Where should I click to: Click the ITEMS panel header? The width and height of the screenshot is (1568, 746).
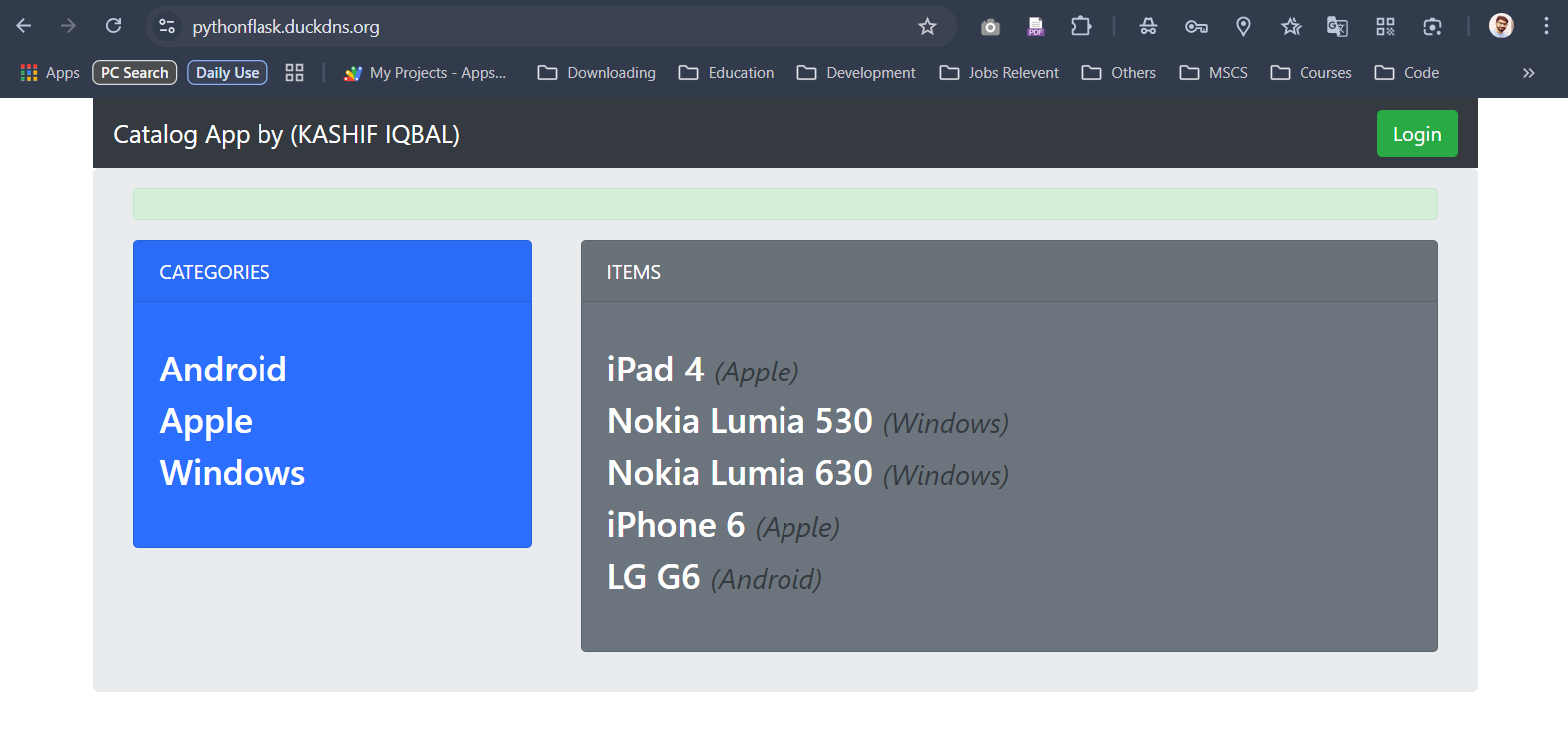[1009, 272]
